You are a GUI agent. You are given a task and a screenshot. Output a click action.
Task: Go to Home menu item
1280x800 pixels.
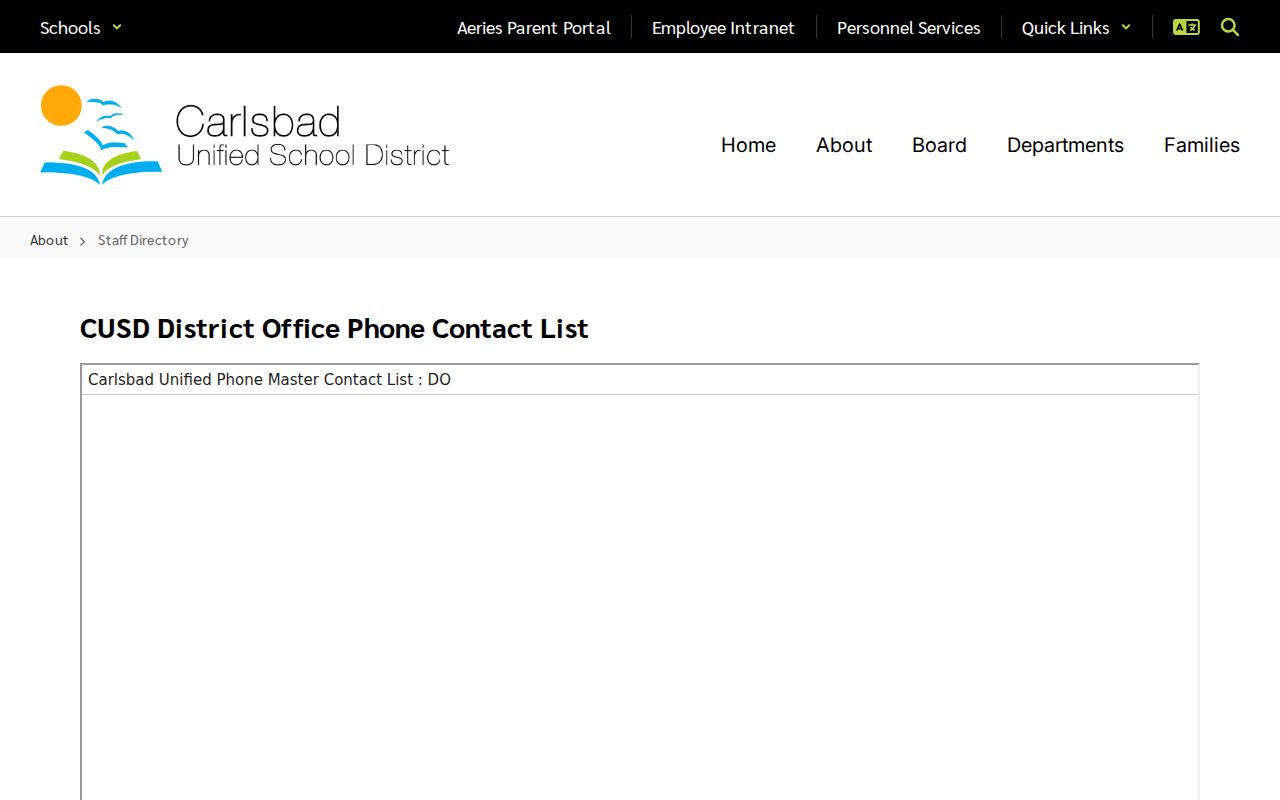(x=748, y=145)
